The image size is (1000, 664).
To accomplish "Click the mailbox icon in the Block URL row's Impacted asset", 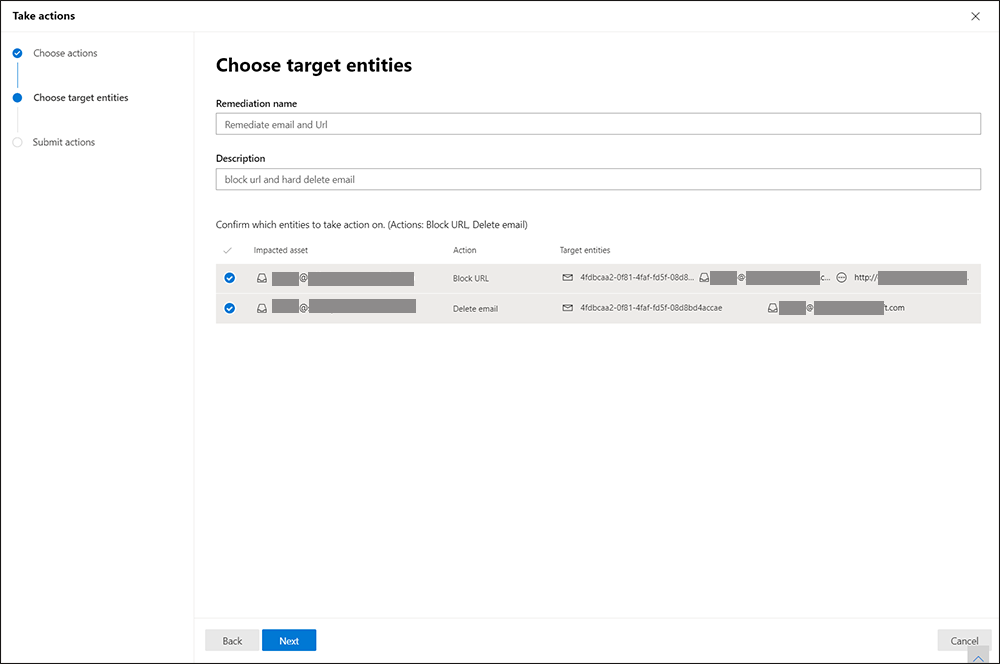I will click(262, 278).
